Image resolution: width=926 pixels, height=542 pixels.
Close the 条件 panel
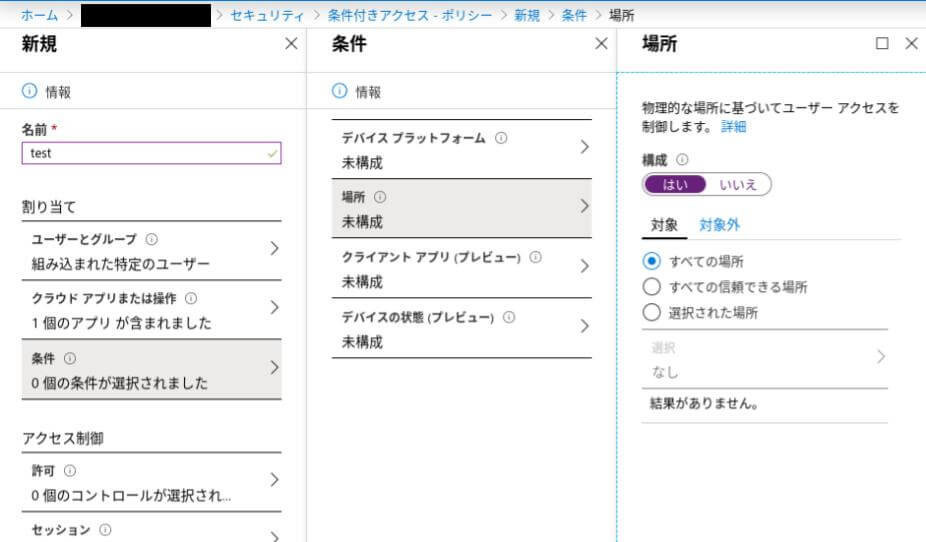pos(601,44)
